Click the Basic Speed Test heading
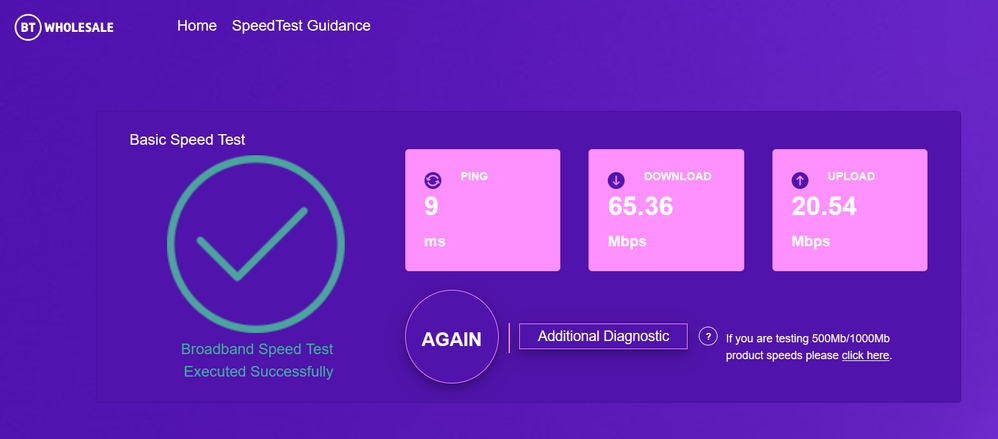998x439 pixels. pos(187,139)
